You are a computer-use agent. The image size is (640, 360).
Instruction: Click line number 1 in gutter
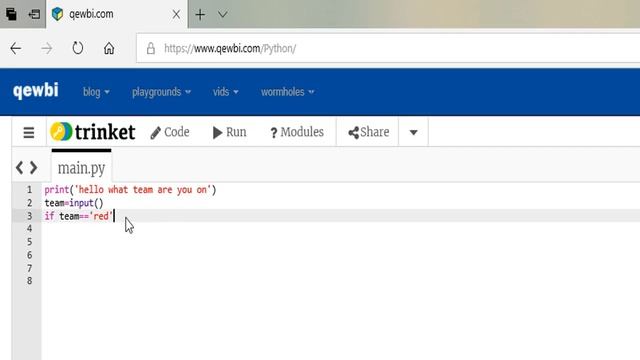coord(29,190)
